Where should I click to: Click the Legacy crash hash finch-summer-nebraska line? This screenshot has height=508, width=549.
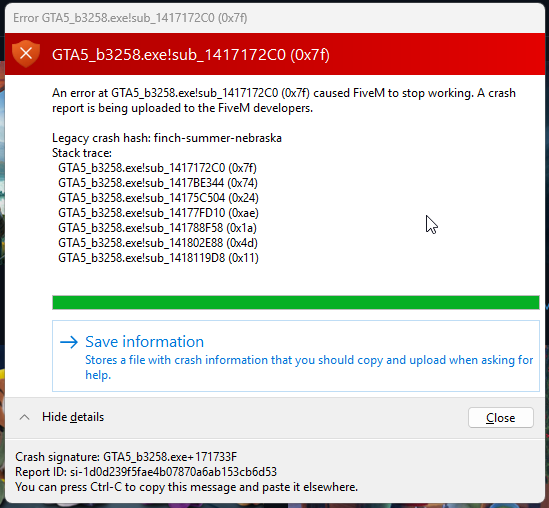pyautogui.click(x=167, y=138)
